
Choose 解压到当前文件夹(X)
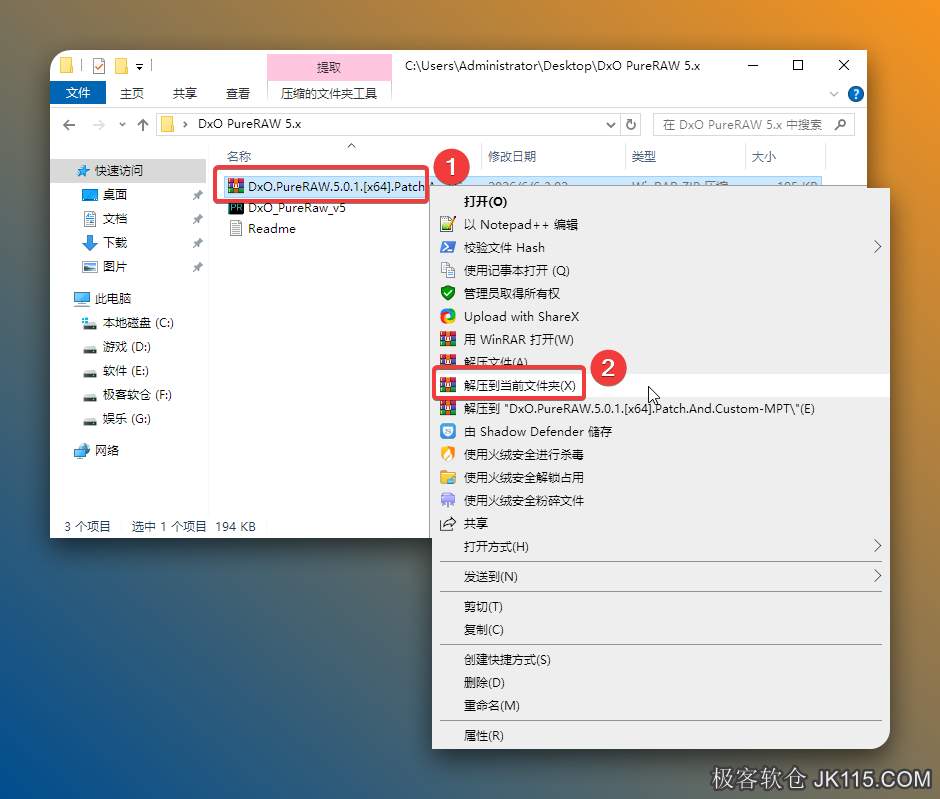tap(661, 385)
